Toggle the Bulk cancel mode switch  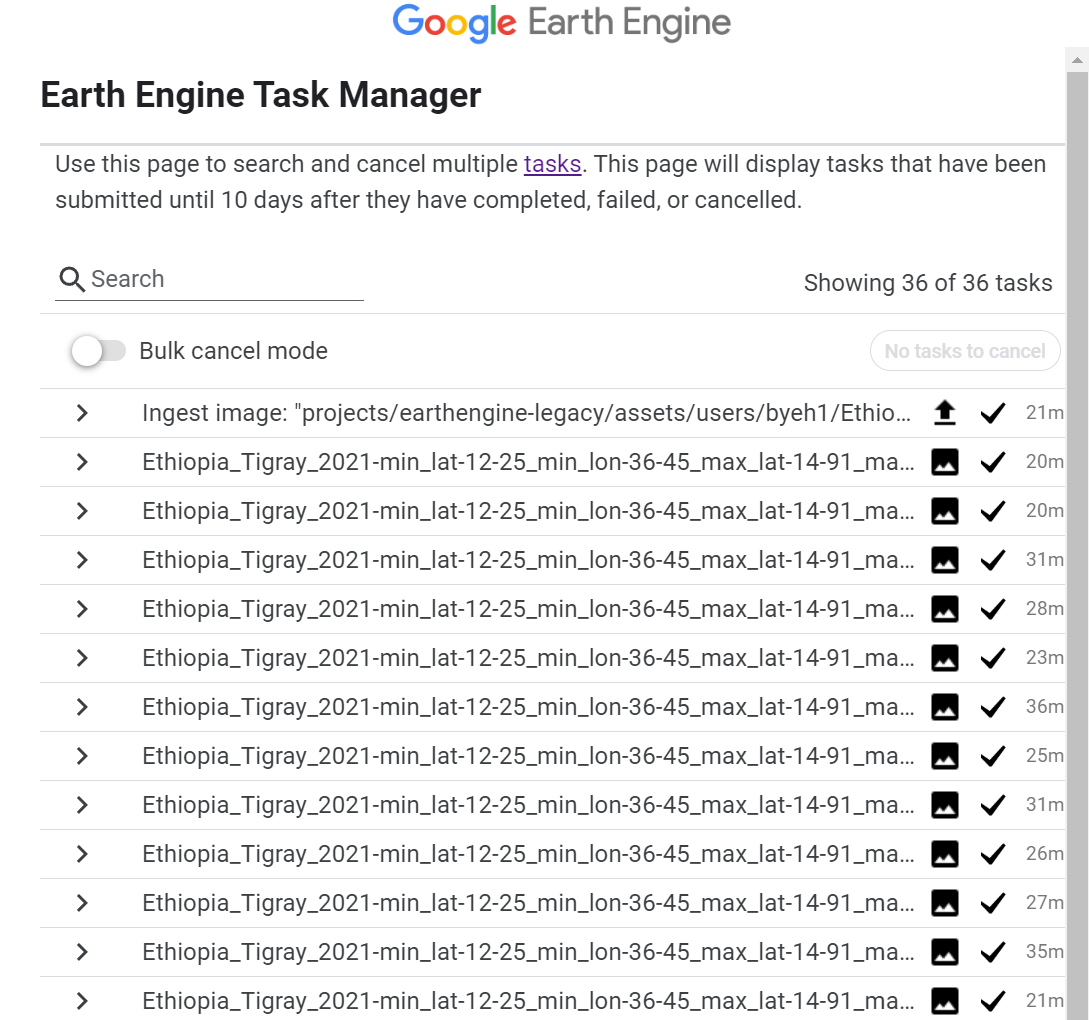(98, 351)
